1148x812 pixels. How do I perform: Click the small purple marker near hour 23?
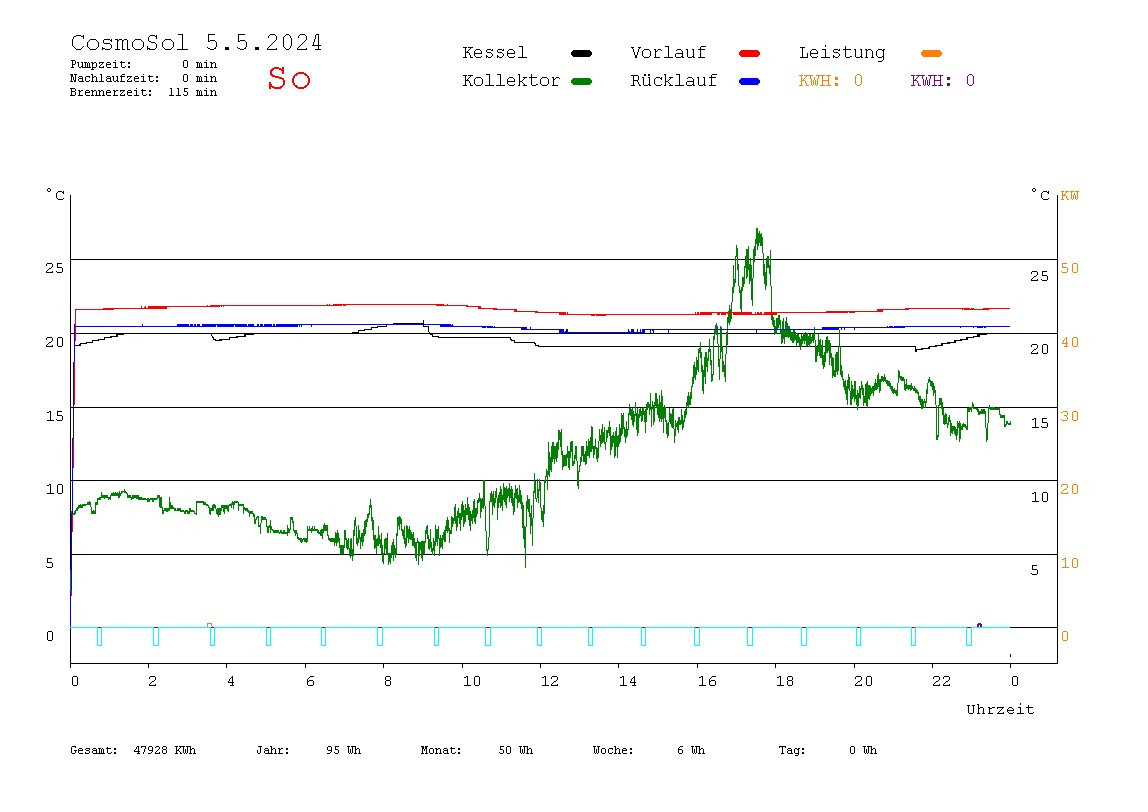[x=980, y=625]
